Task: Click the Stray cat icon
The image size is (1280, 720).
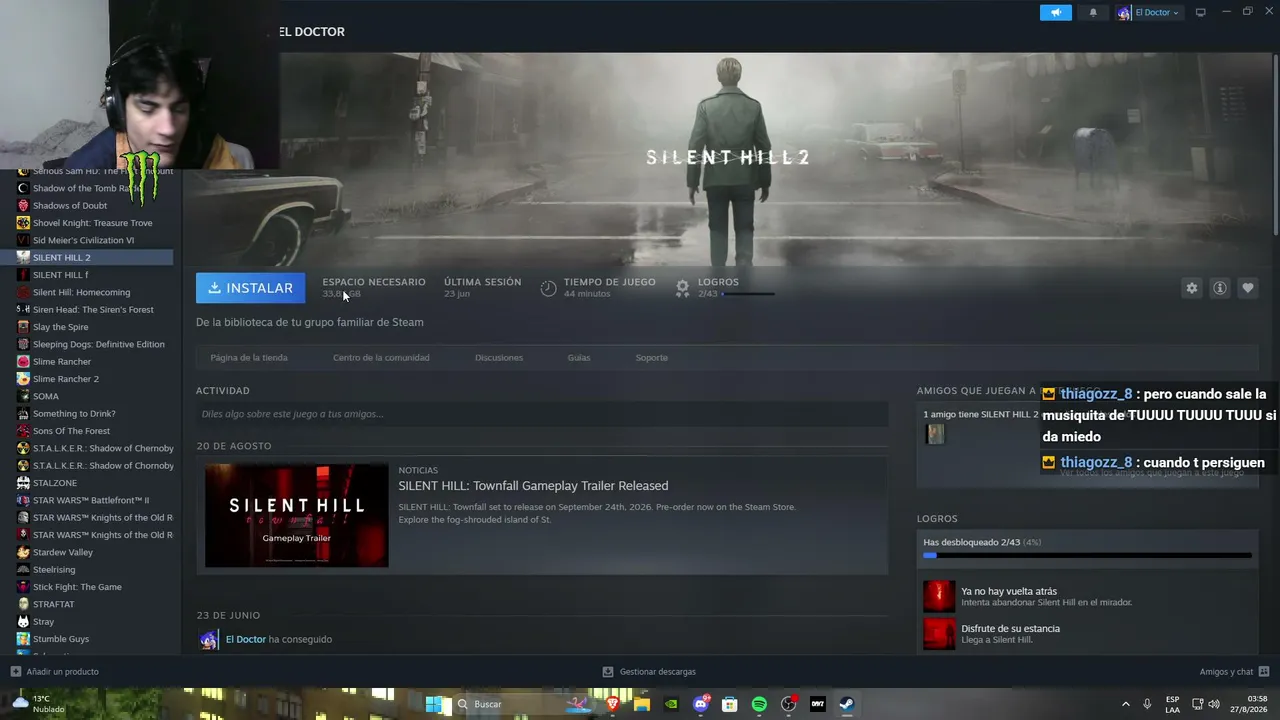Action: 23,622
